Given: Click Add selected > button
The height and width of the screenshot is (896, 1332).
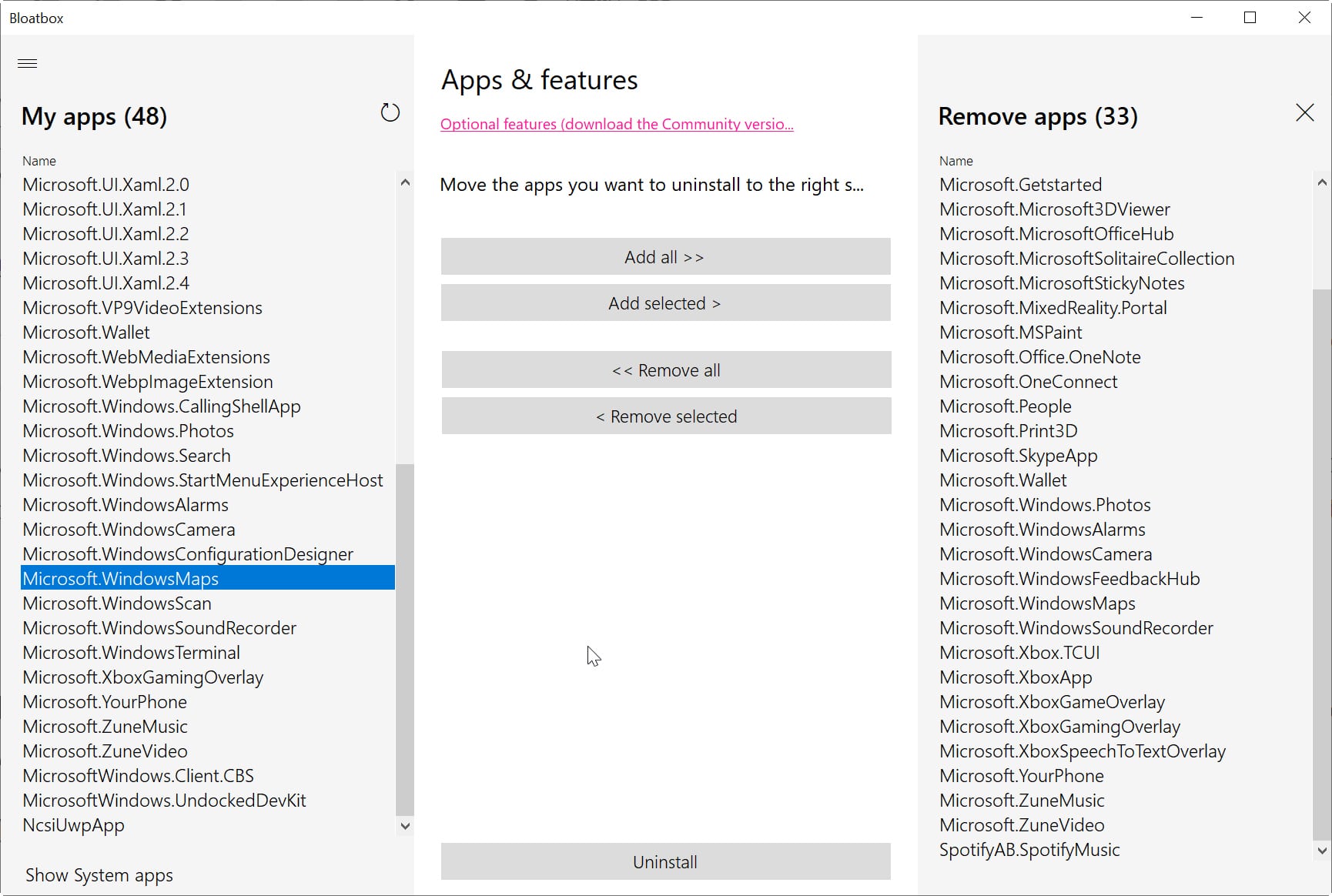Looking at the screenshot, I should pos(665,303).
